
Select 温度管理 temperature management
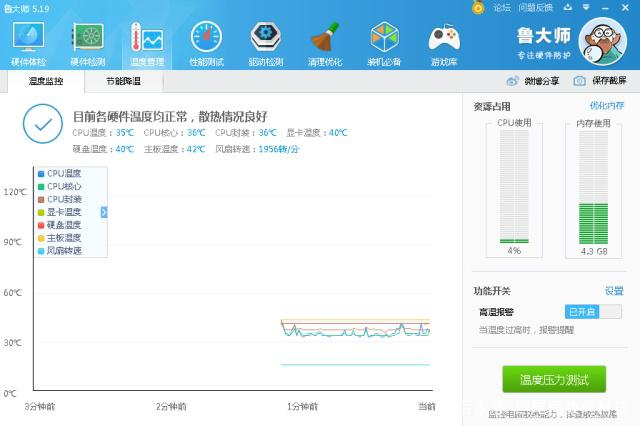click(x=147, y=44)
